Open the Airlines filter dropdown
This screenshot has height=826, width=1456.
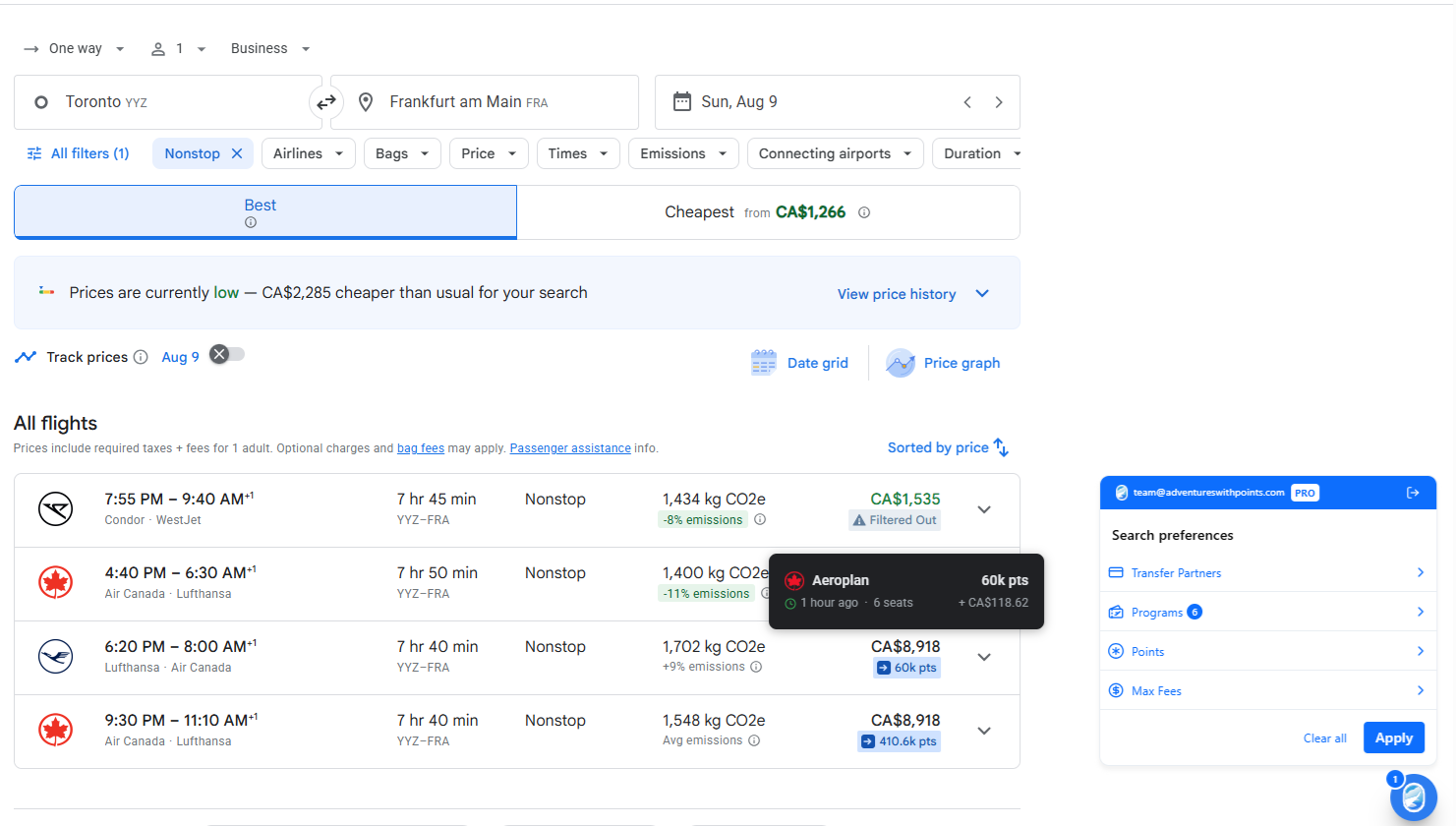click(x=309, y=153)
